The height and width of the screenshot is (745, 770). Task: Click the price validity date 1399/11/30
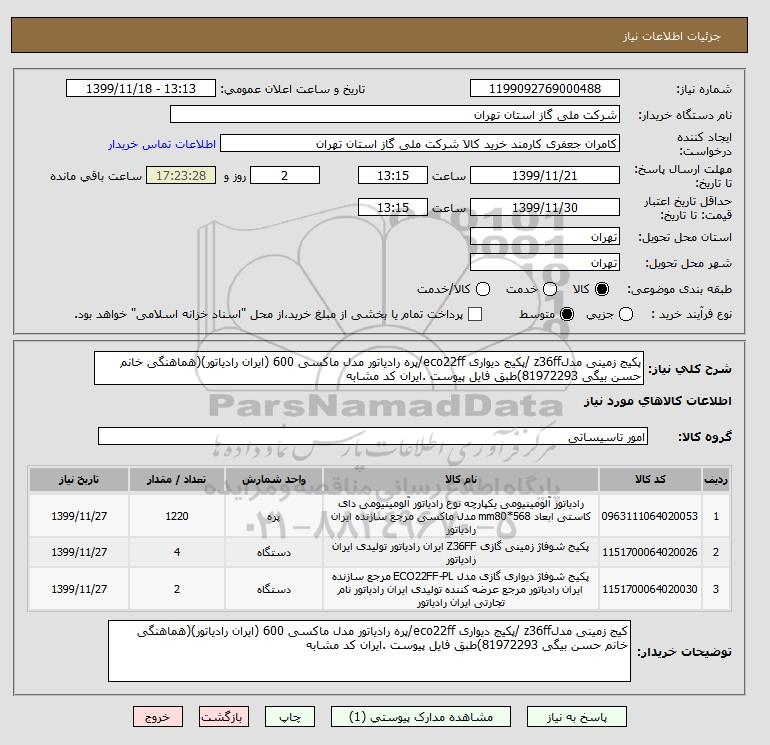pos(545,207)
